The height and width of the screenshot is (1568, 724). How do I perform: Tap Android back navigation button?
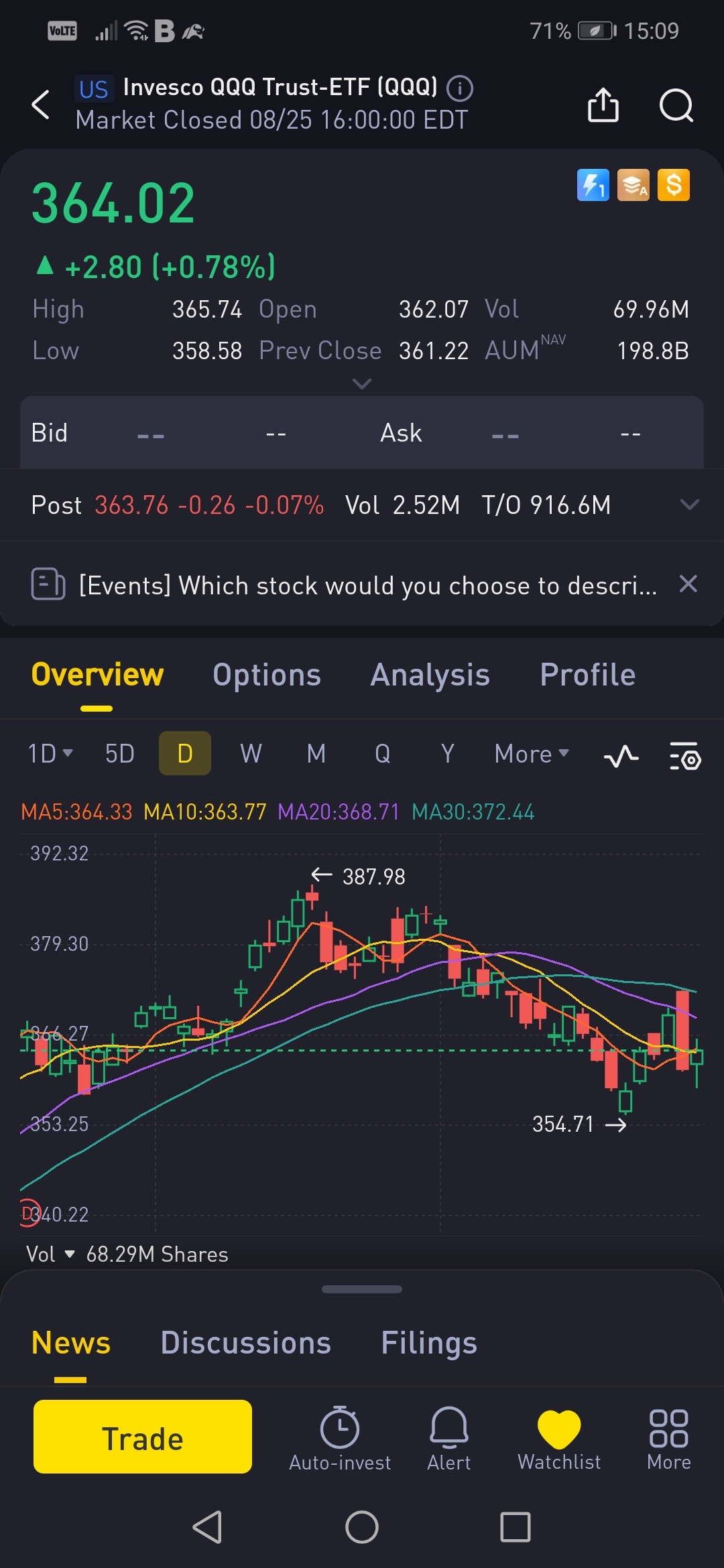[x=207, y=1527]
